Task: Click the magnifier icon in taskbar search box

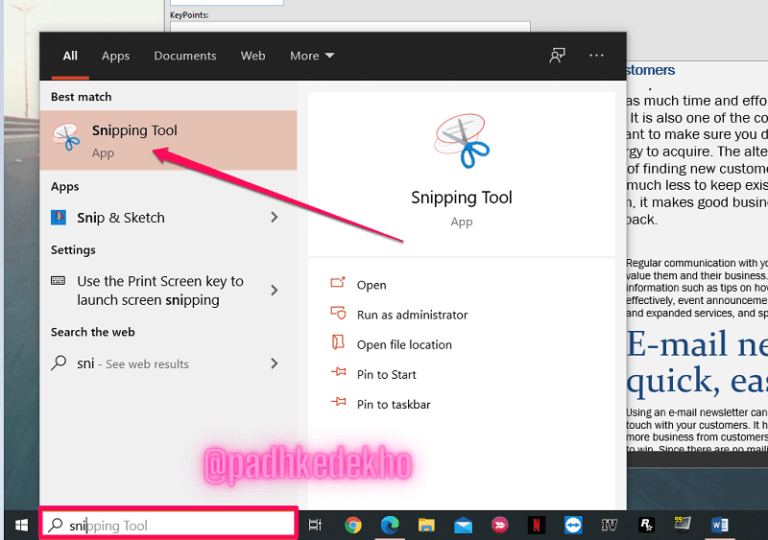Action: click(x=55, y=525)
